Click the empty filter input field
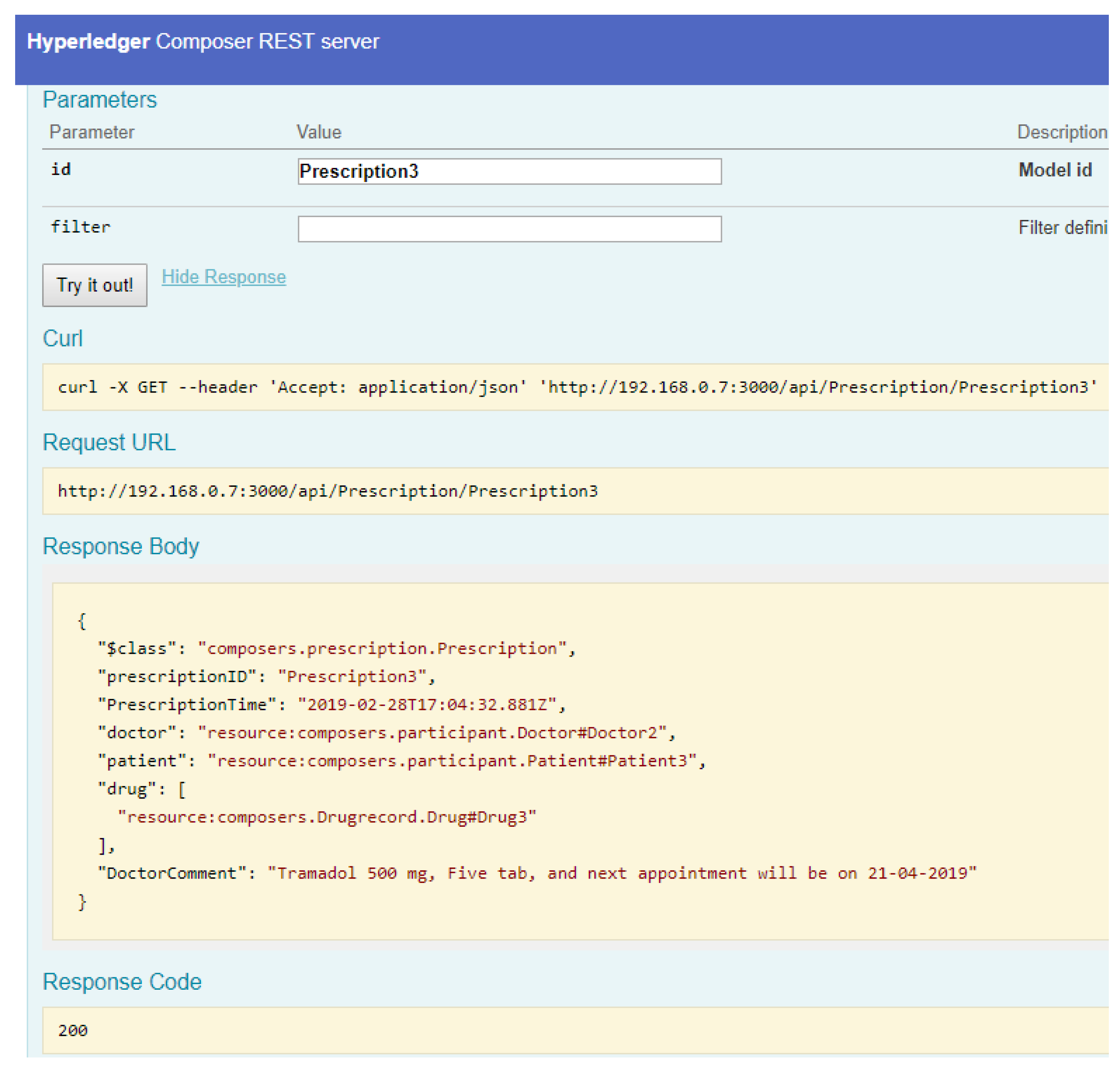 point(509,229)
